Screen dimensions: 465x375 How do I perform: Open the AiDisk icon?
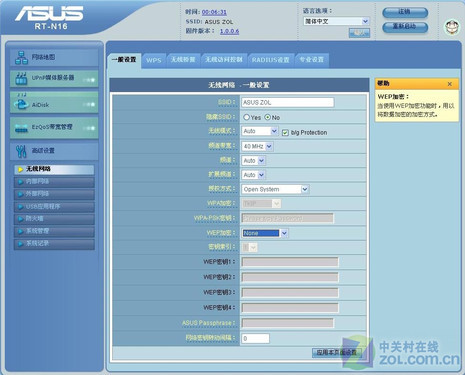pos(21,102)
